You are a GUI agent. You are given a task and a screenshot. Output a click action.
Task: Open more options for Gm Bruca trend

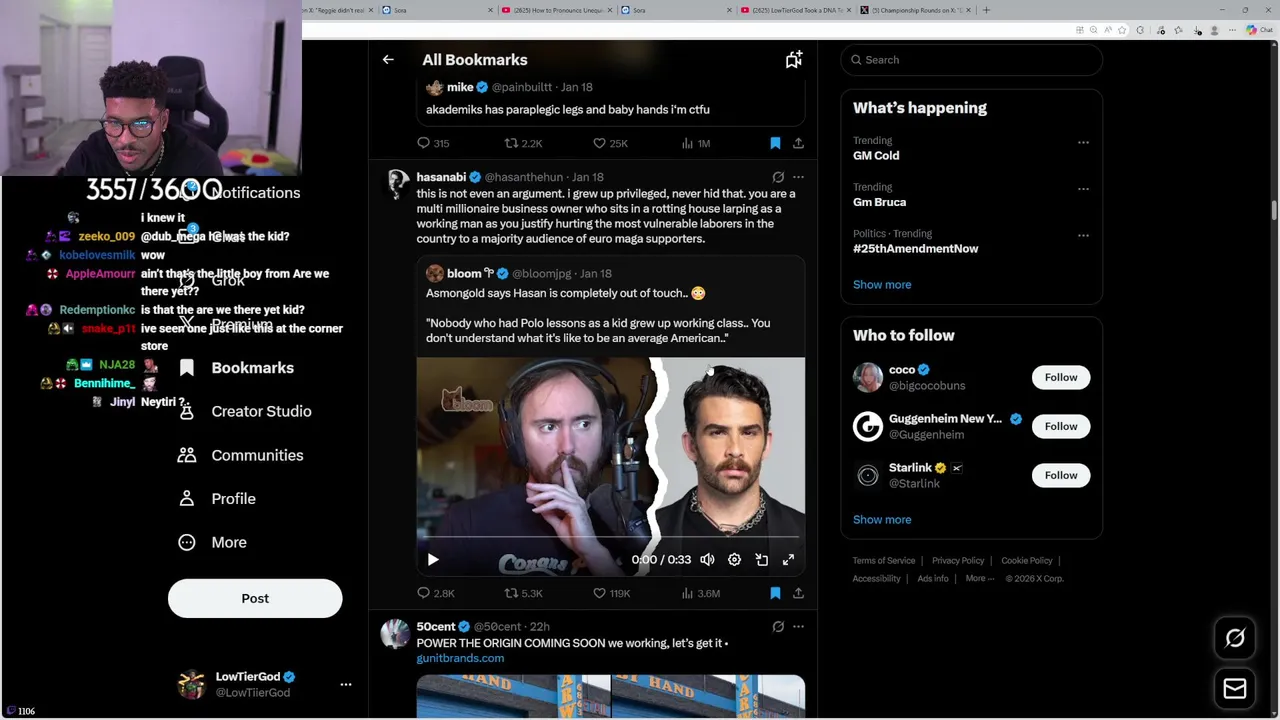[1083, 189]
